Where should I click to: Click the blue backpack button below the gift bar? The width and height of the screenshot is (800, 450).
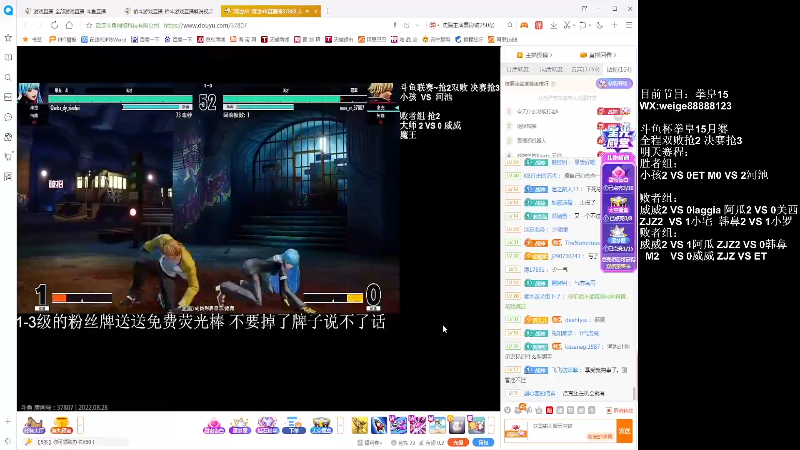[483, 442]
